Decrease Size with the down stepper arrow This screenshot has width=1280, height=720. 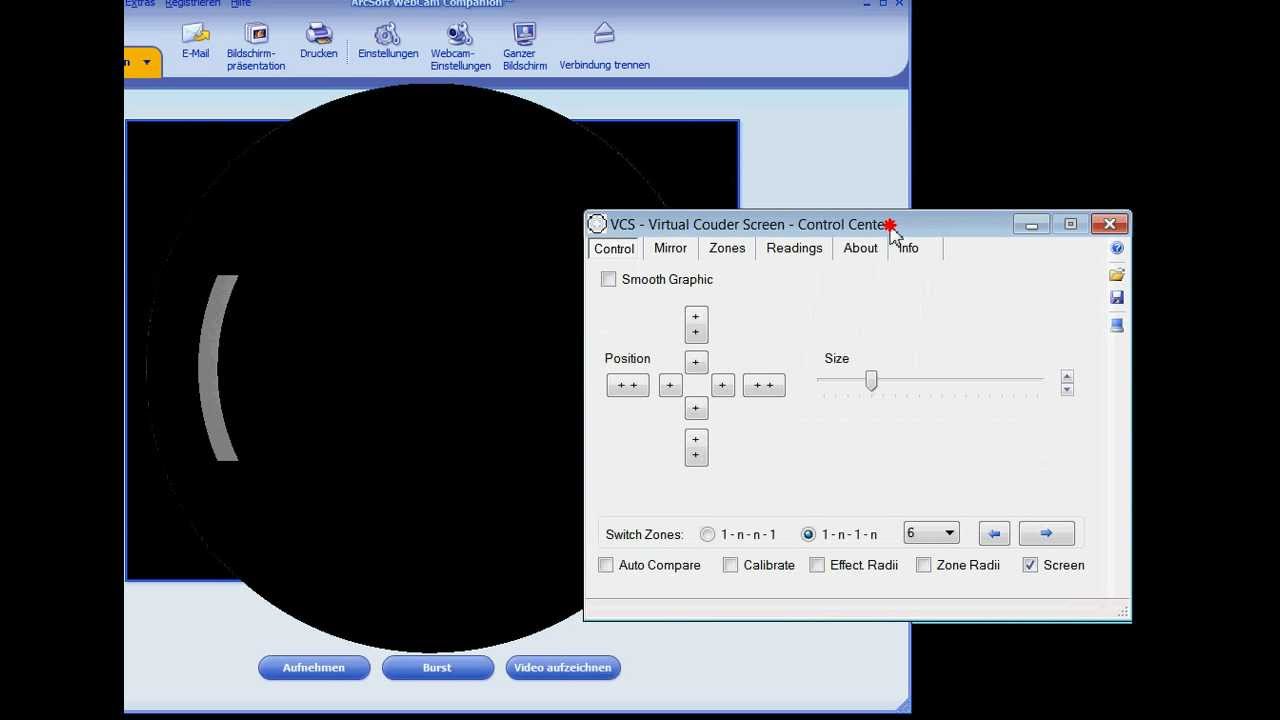[1067, 389]
